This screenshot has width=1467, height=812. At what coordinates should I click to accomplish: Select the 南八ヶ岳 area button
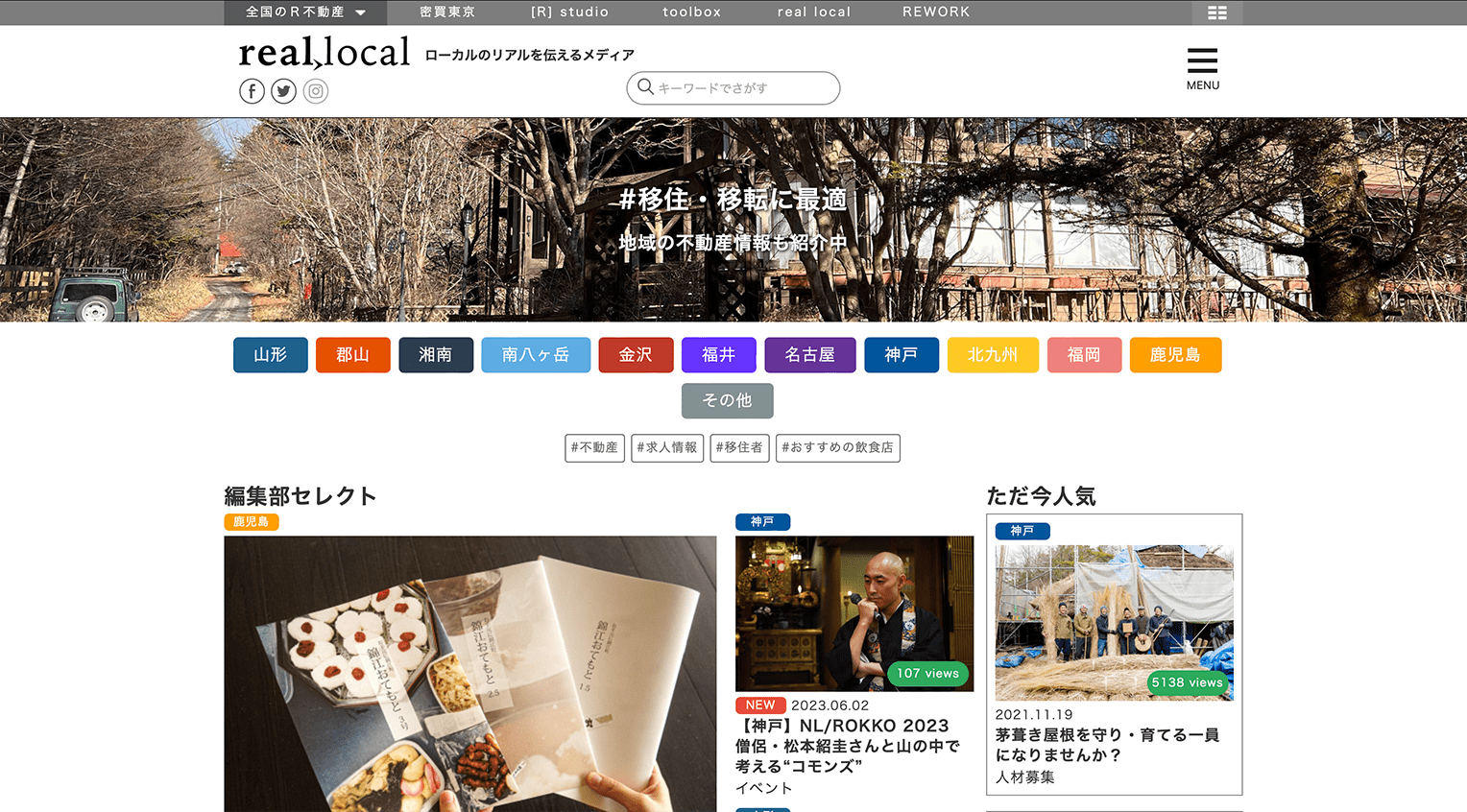pos(536,355)
